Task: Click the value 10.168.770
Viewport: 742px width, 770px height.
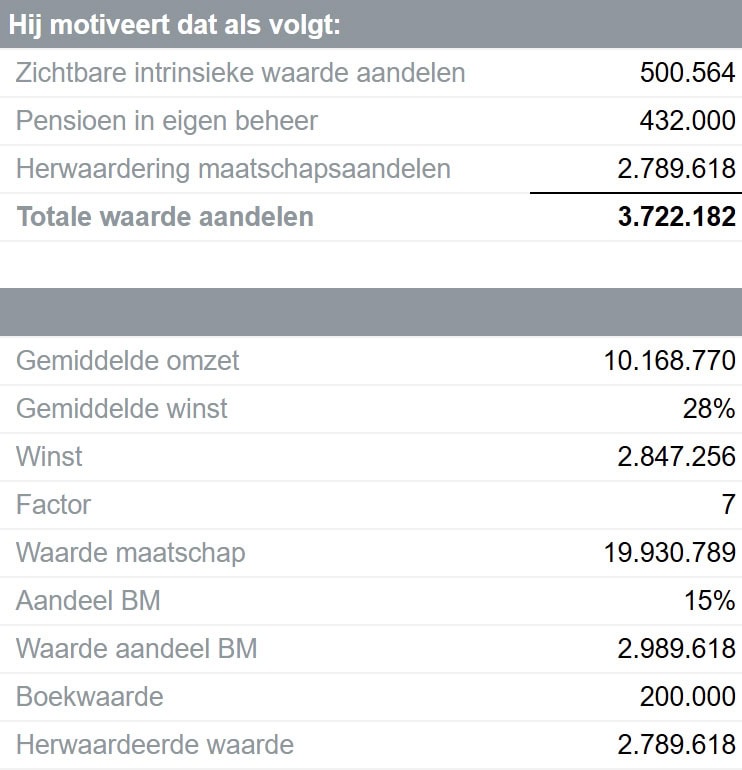Action: (x=669, y=361)
